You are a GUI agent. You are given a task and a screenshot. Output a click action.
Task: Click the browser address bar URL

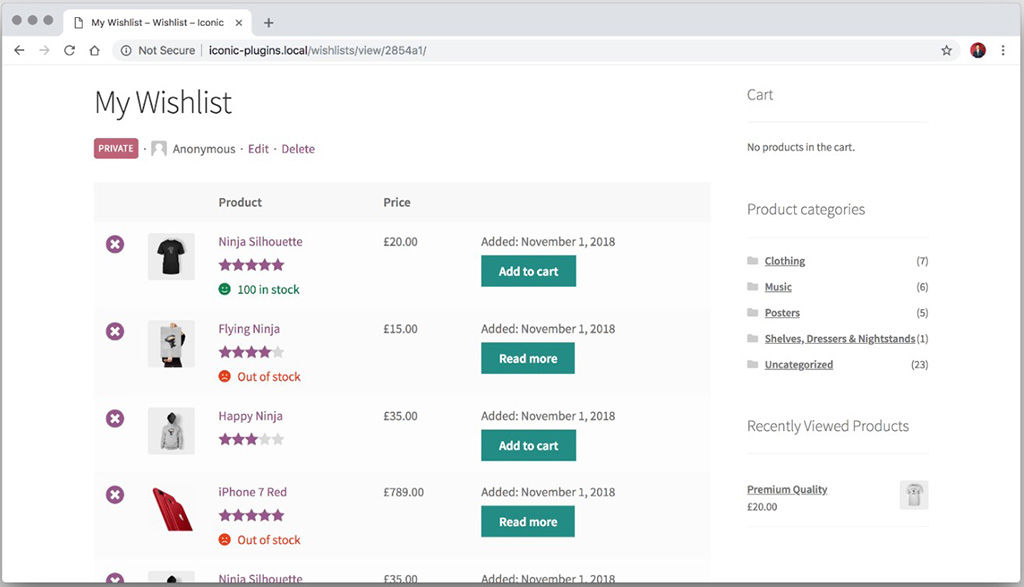coord(317,50)
